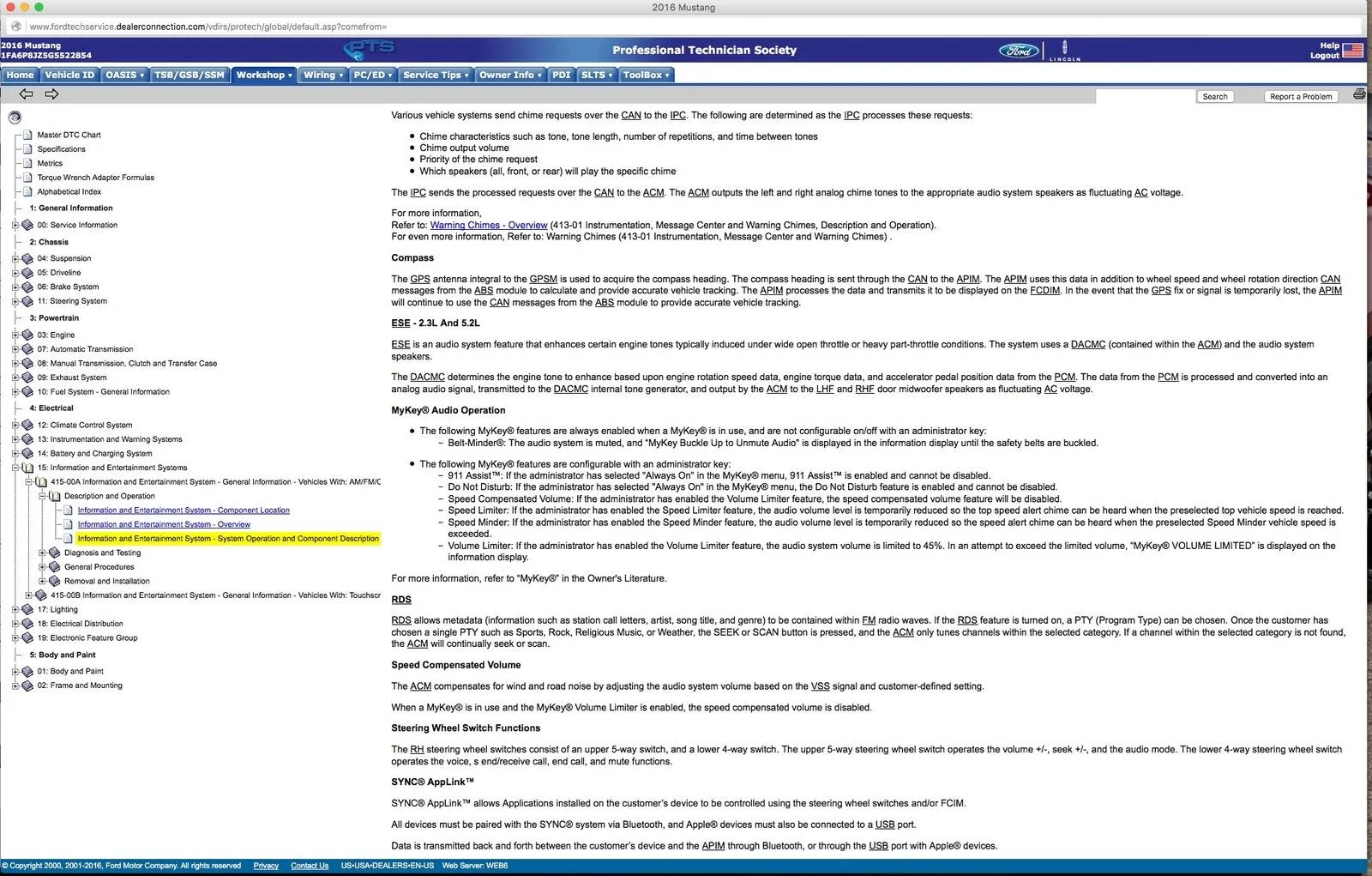Click the browser site info globe icon
The image size is (1372, 876).
point(15,27)
